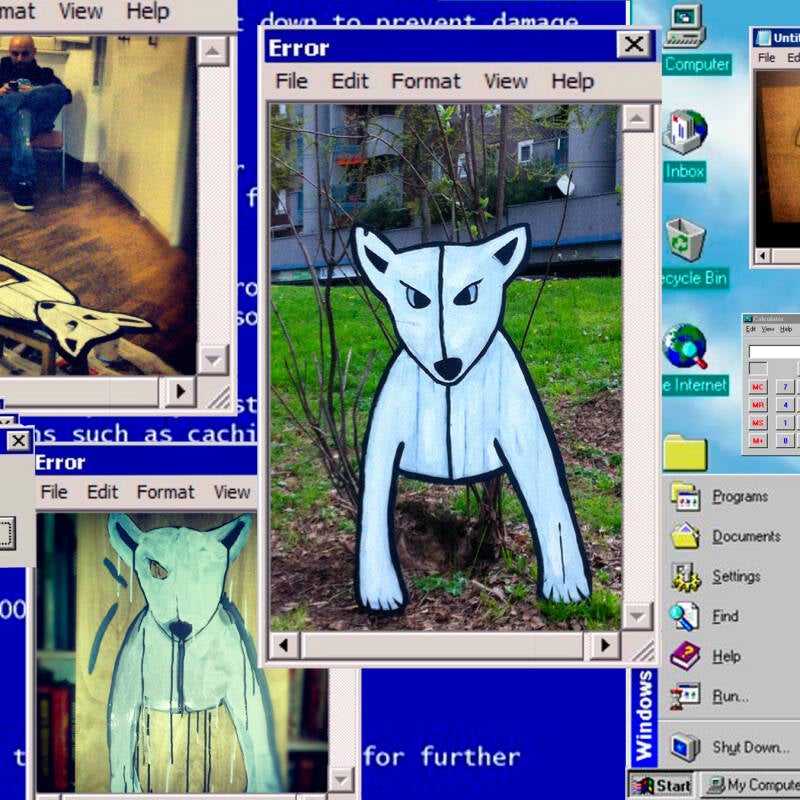Open the File menu in center Error window

pos(291,81)
